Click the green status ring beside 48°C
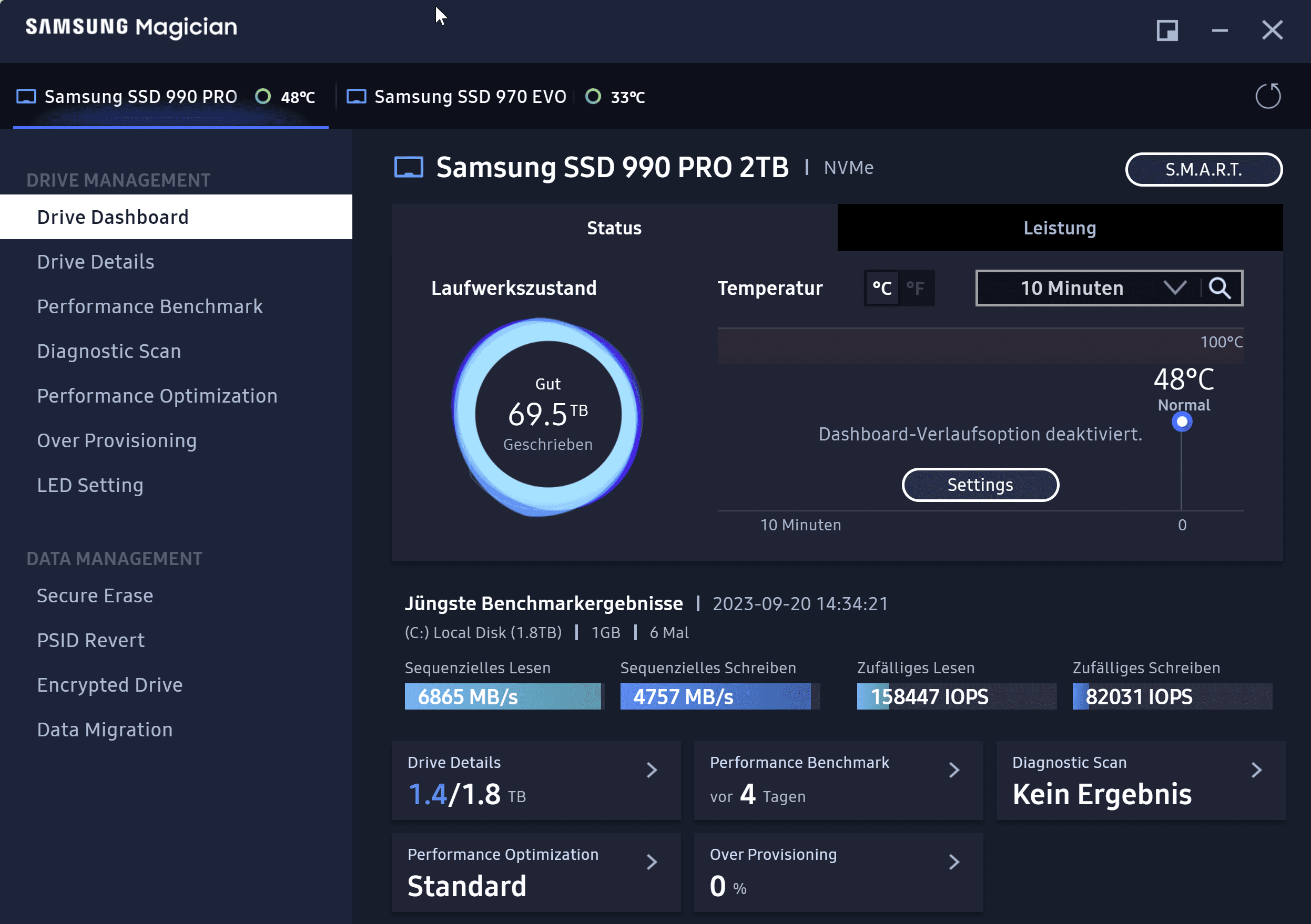This screenshot has height=924, width=1311. click(x=262, y=97)
